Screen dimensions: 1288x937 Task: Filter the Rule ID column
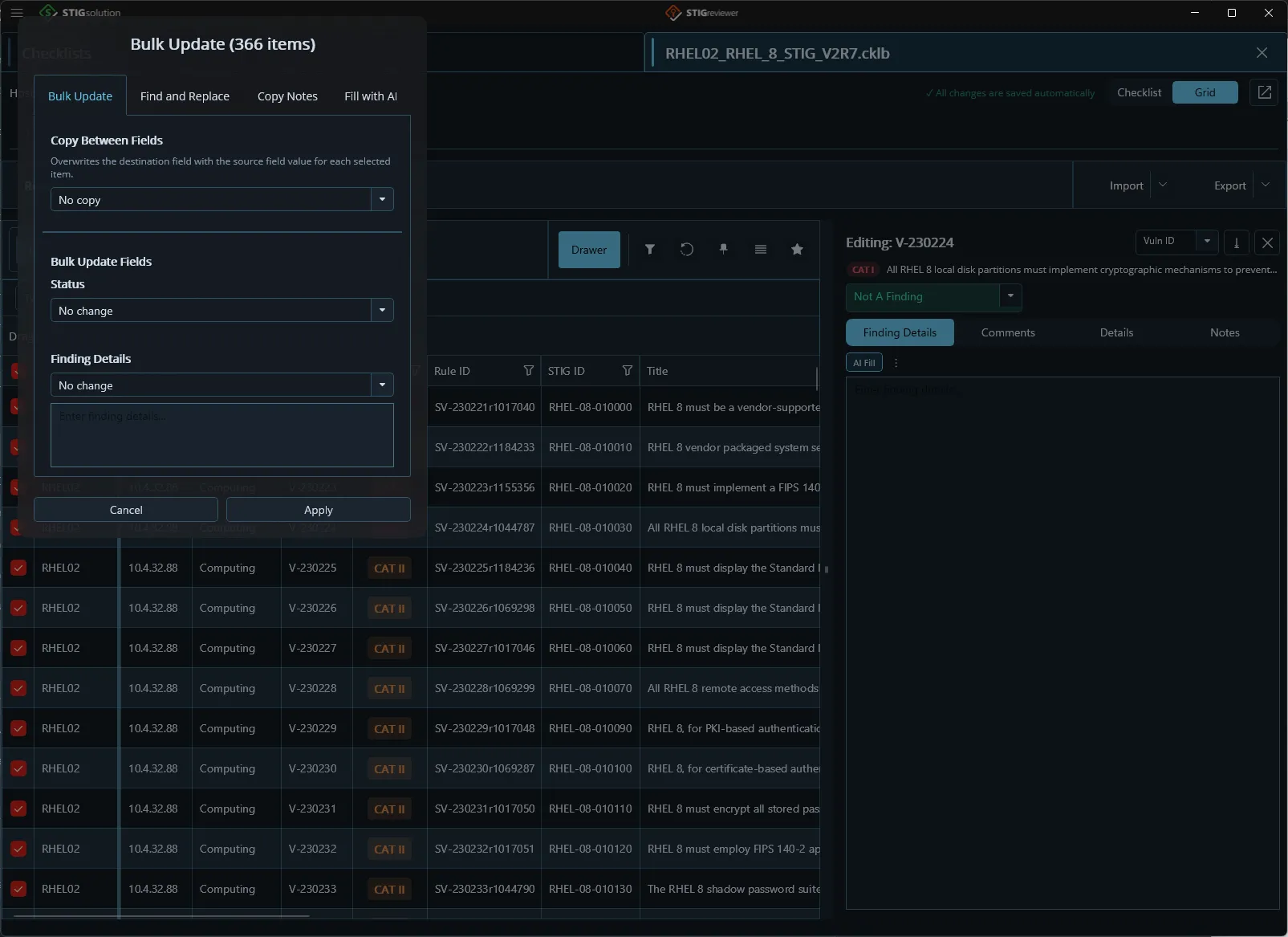(x=528, y=371)
